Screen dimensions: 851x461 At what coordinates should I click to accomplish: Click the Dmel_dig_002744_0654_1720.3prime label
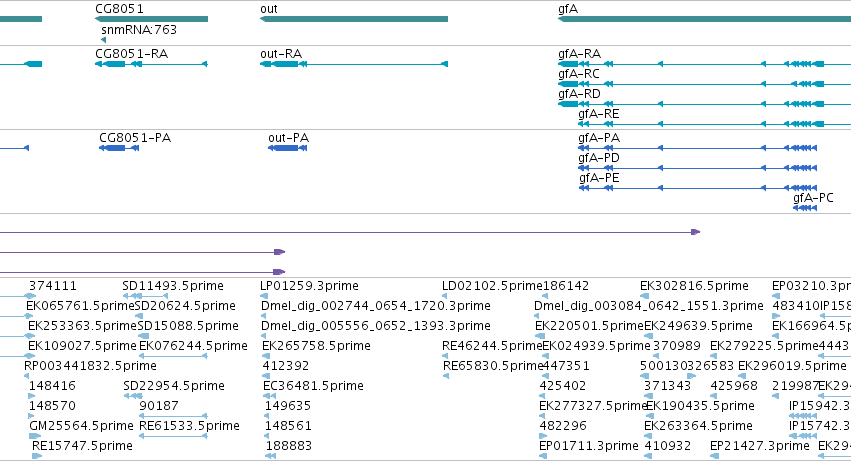376,306
